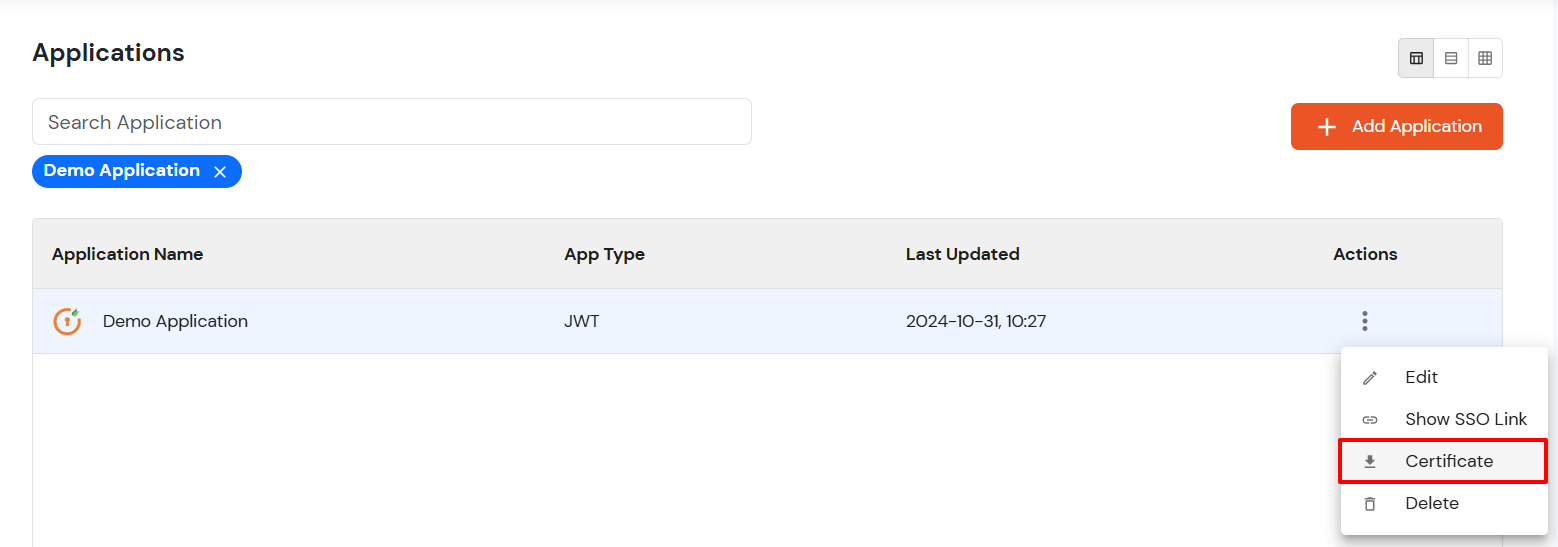Screen dimensions: 1558x547
Task: Switch to the grid view icon
Action: click(x=1485, y=58)
